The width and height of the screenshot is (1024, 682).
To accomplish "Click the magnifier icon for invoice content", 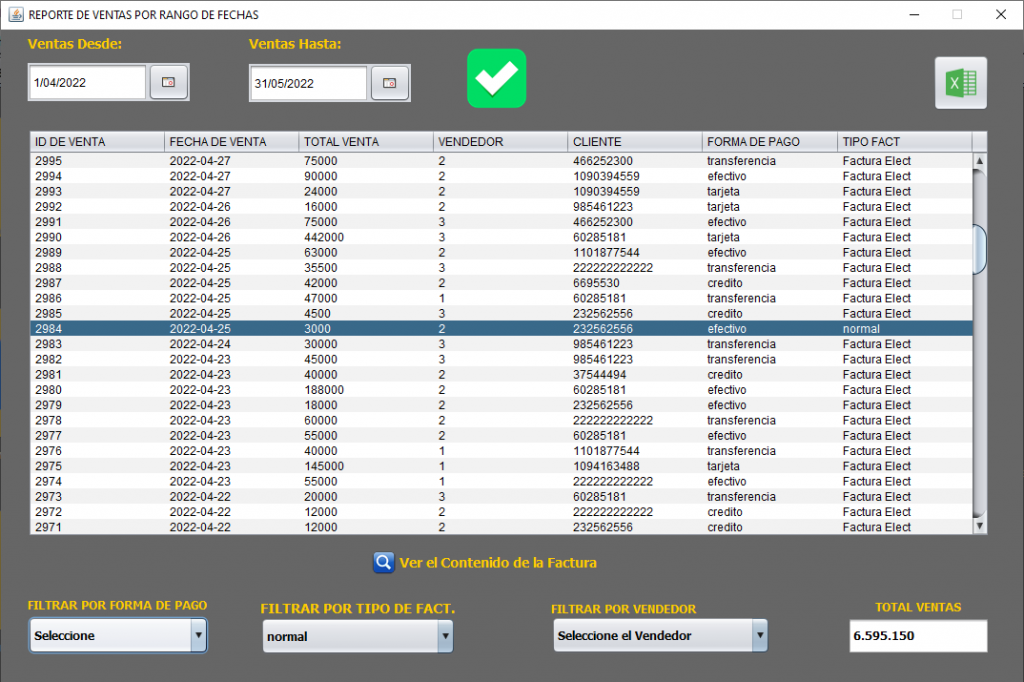I will point(383,562).
